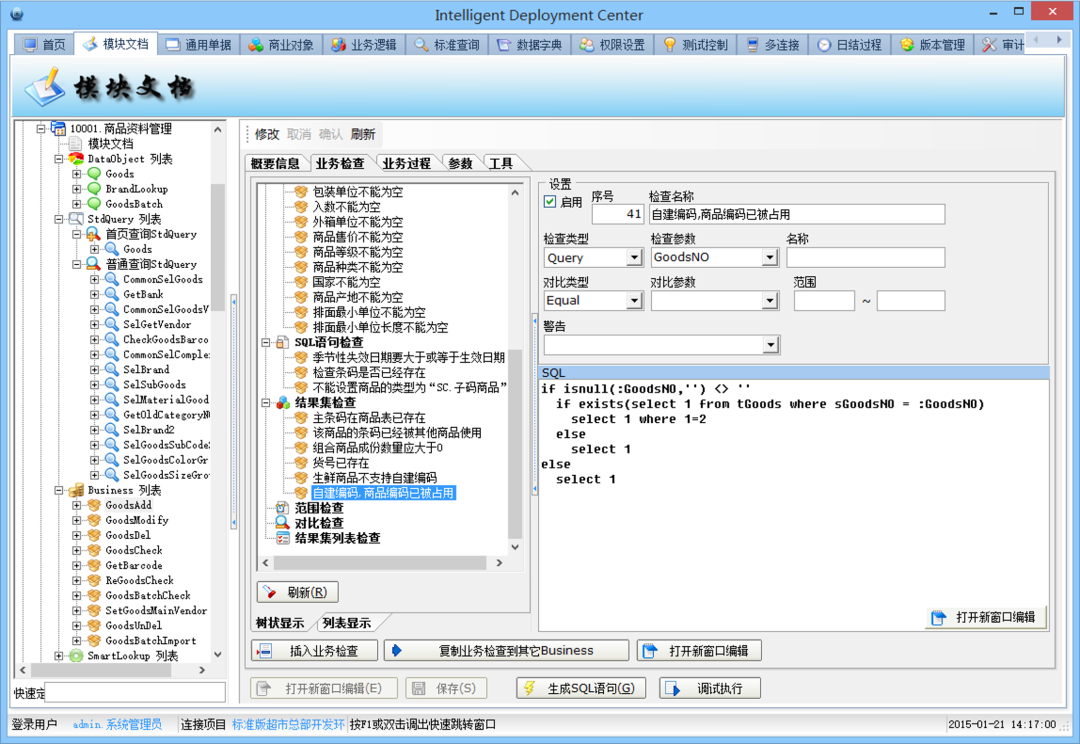Click the 标准查询 magnifier icon
The height and width of the screenshot is (744, 1080).
click(x=421, y=45)
